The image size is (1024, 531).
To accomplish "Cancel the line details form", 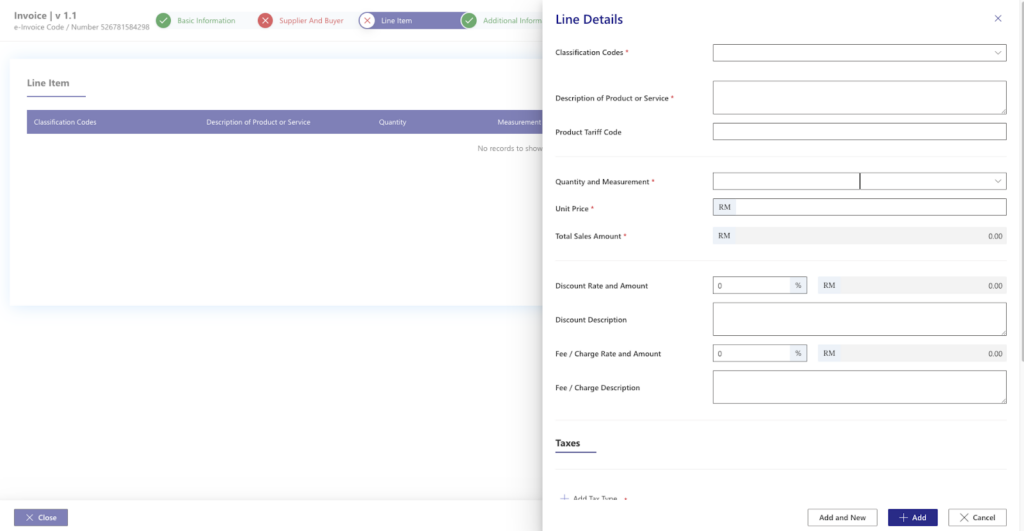I will pyautogui.click(x=977, y=517).
